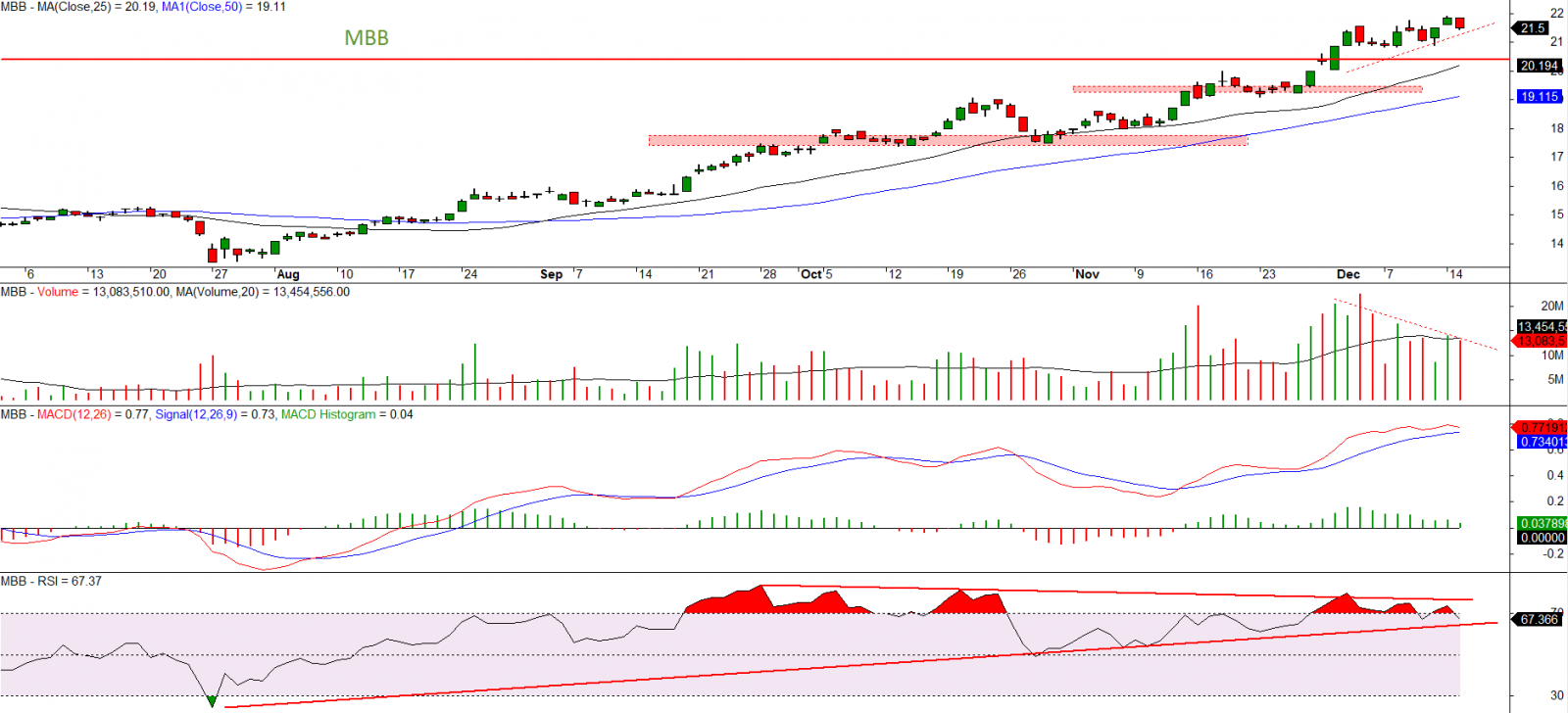
Task: Click the blue 0.73401 signal value tag
Action: coord(1542,443)
